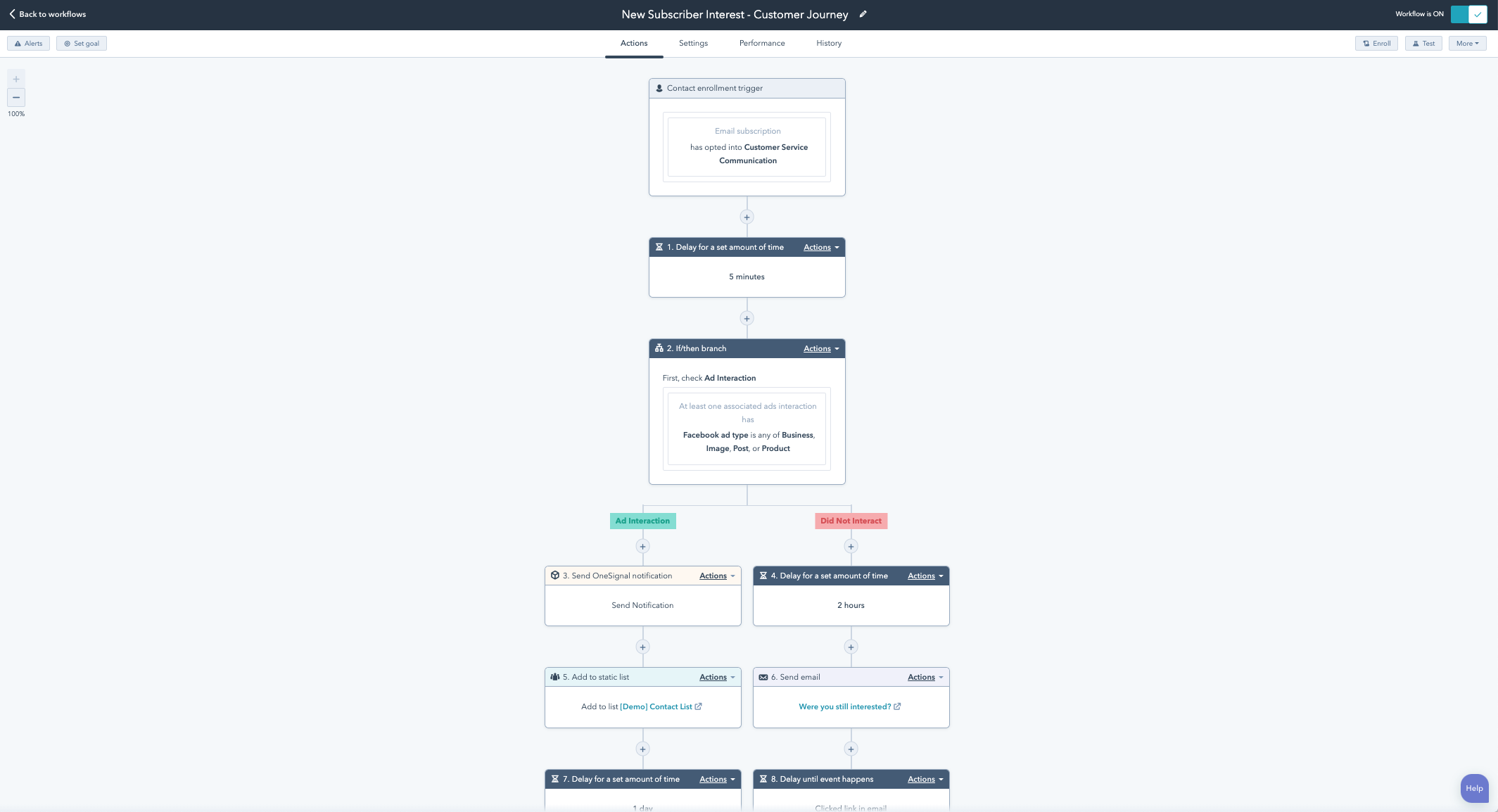Toggle the Workflow is ON switch

pyautogui.click(x=1468, y=14)
